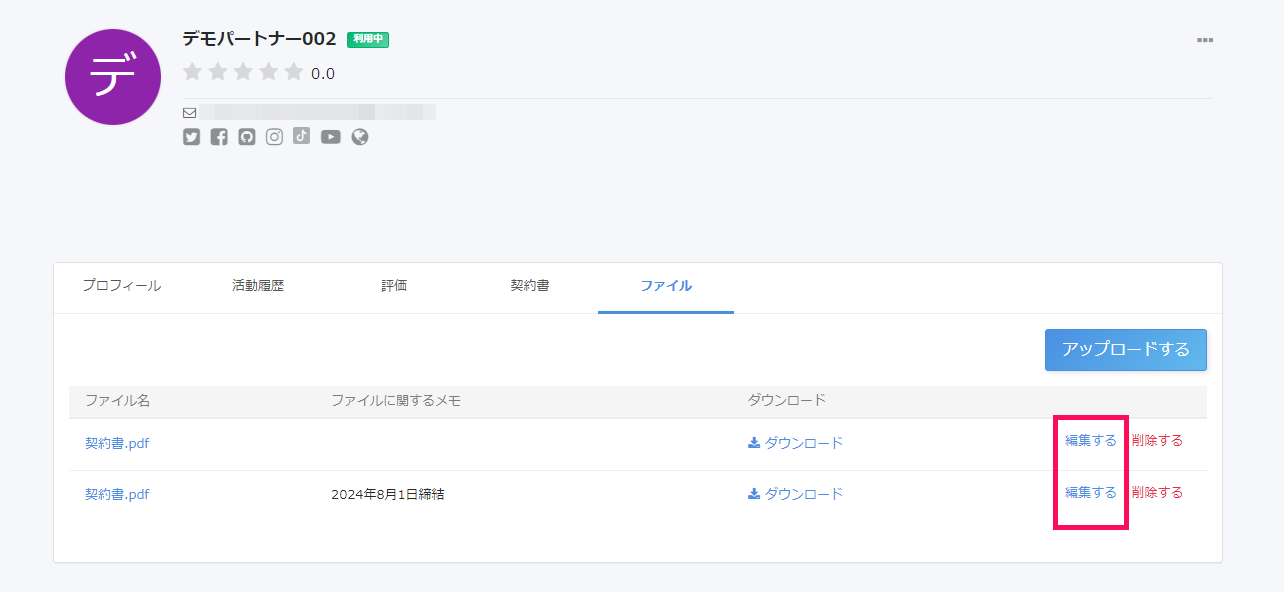Open the three-dot more options menu

[x=1205, y=40]
